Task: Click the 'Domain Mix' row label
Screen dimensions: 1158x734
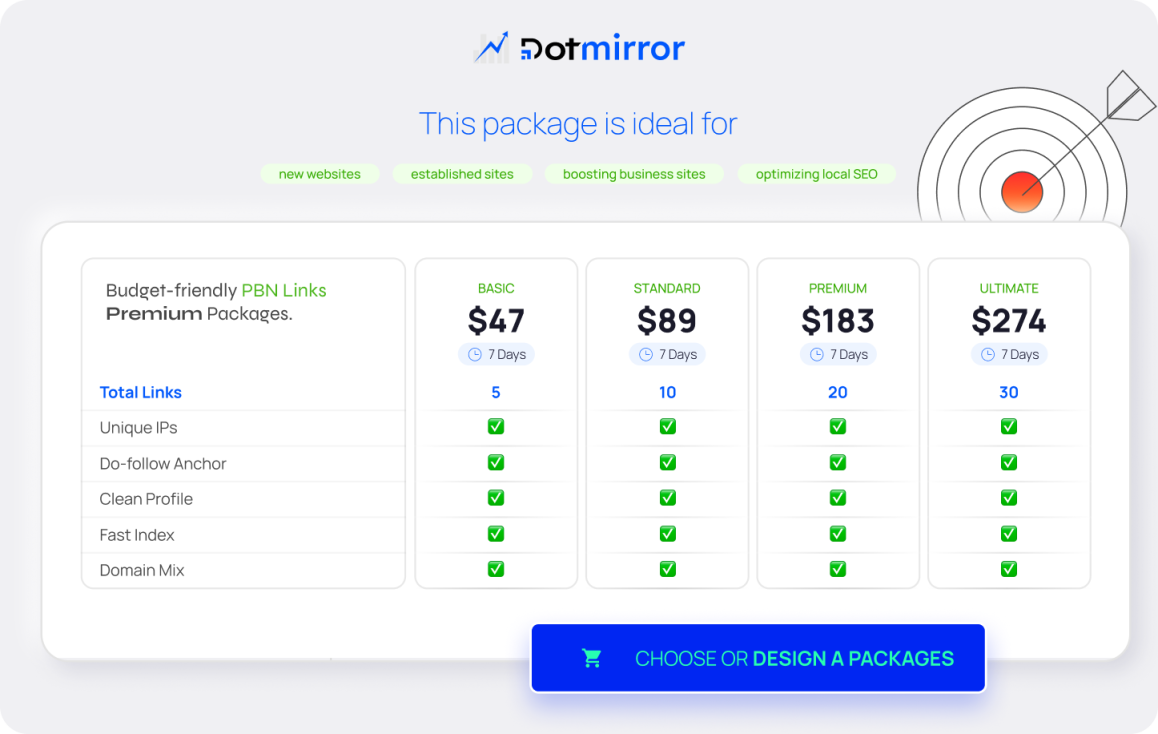Action: click(x=142, y=570)
